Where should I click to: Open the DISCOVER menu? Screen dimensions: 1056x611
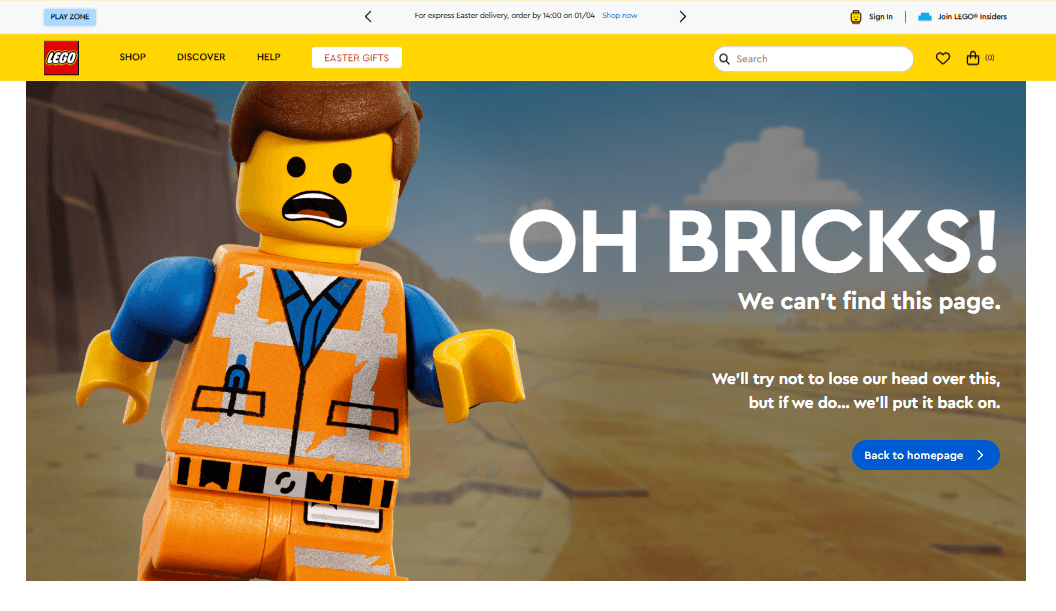click(201, 57)
